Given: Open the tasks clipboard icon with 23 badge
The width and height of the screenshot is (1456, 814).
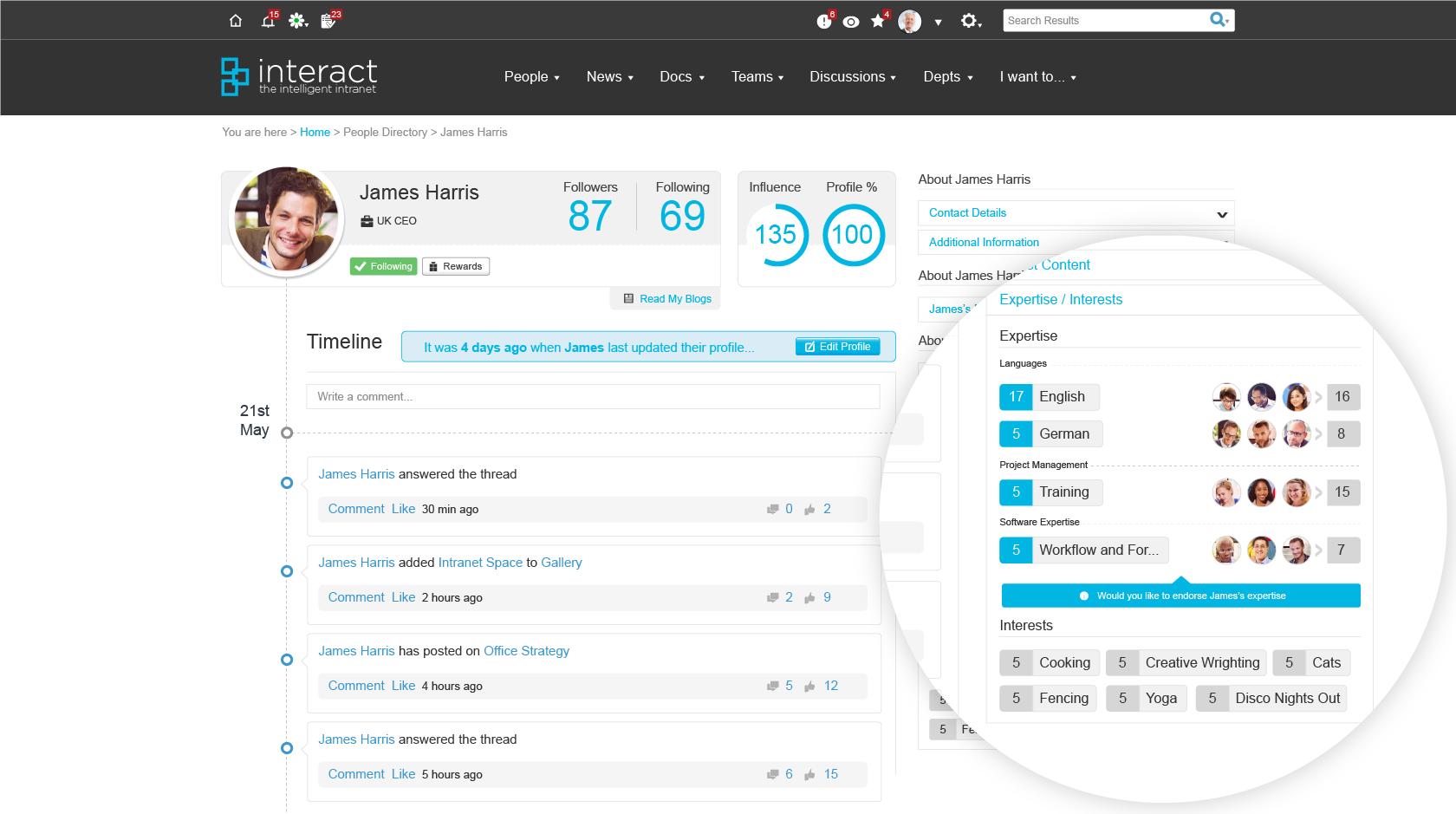Looking at the screenshot, I should (328, 21).
